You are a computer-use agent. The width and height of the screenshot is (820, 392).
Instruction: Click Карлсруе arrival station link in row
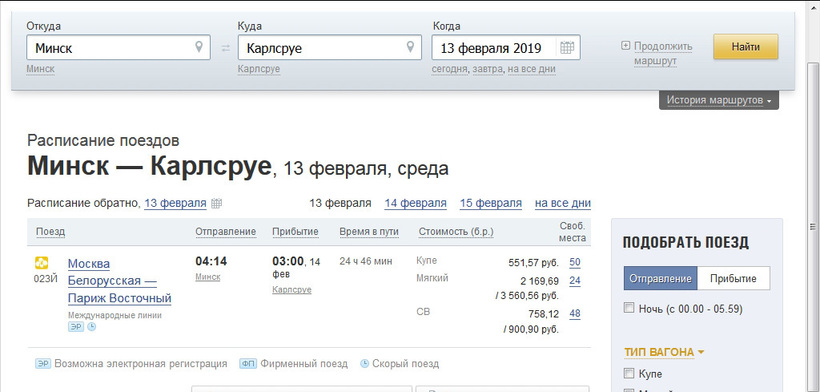click(292, 290)
